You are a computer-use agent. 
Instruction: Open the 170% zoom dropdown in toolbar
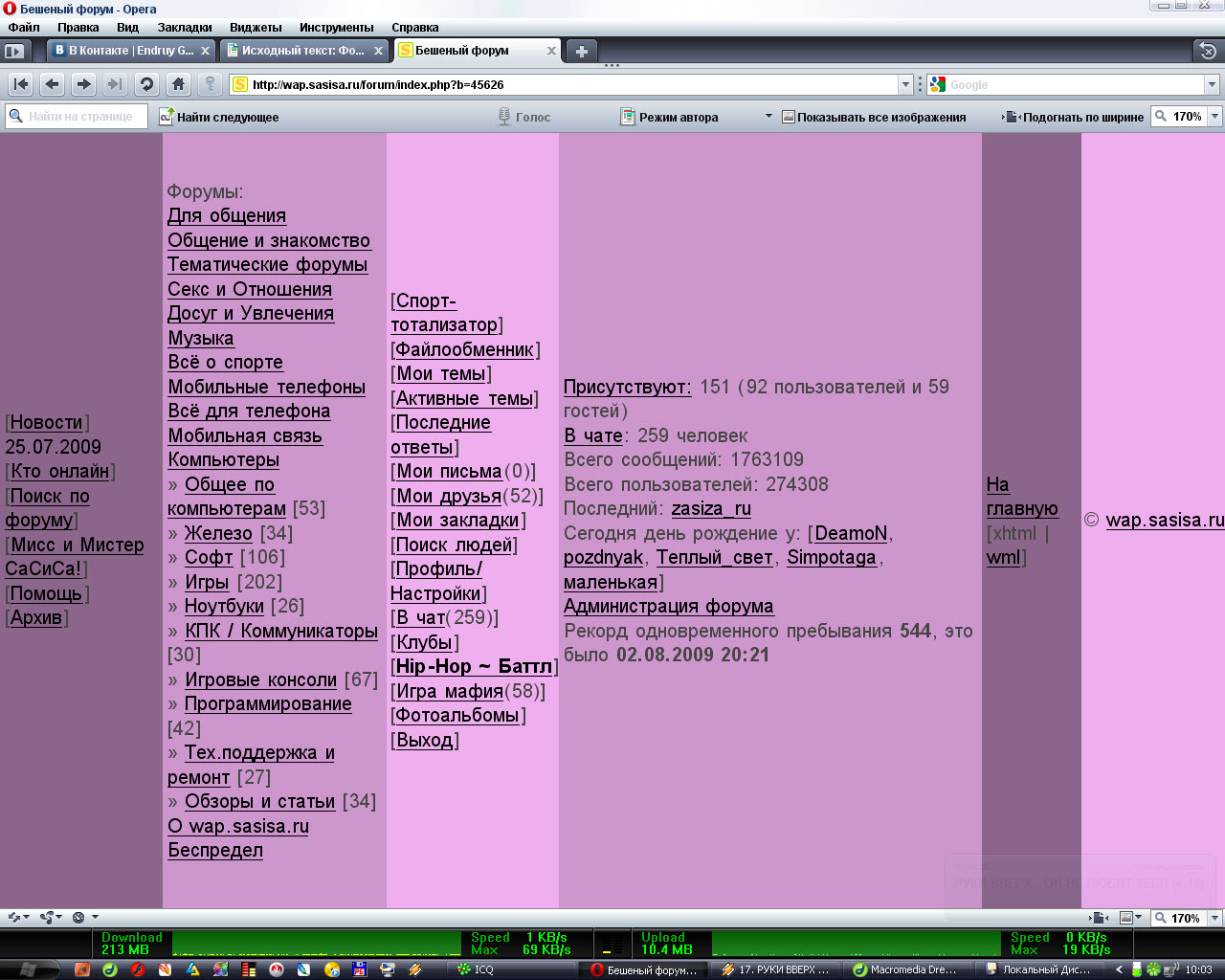(1214, 117)
